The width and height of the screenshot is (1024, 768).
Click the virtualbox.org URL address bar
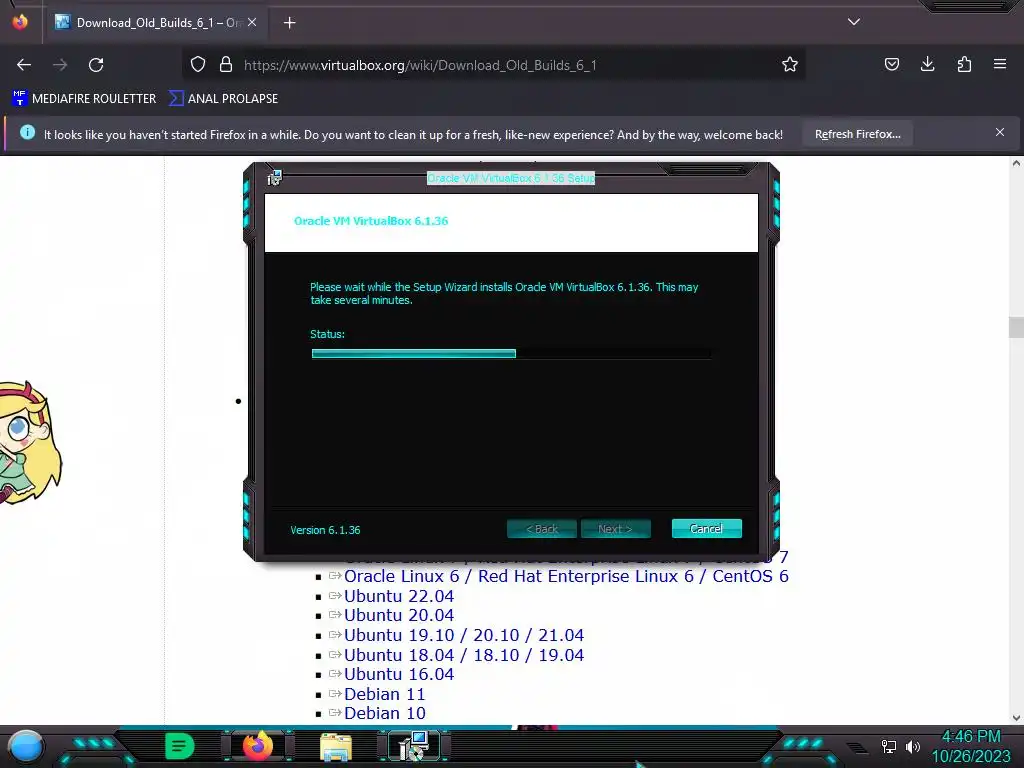coord(496,65)
